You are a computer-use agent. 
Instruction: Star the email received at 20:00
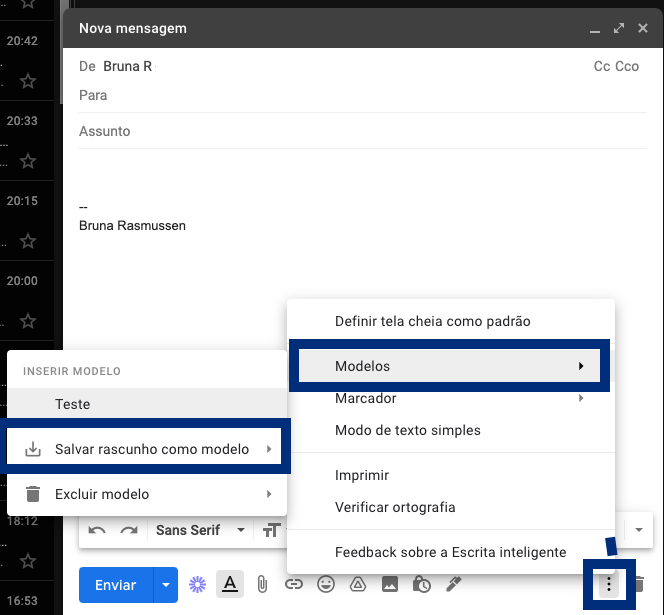(28, 321)
